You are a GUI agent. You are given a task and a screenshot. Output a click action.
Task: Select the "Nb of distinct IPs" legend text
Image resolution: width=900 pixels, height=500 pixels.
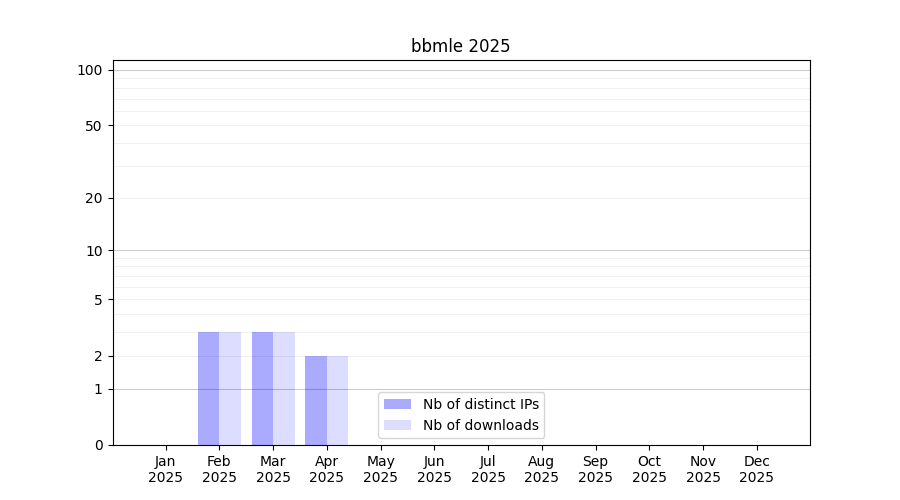[x=480, y=404]
